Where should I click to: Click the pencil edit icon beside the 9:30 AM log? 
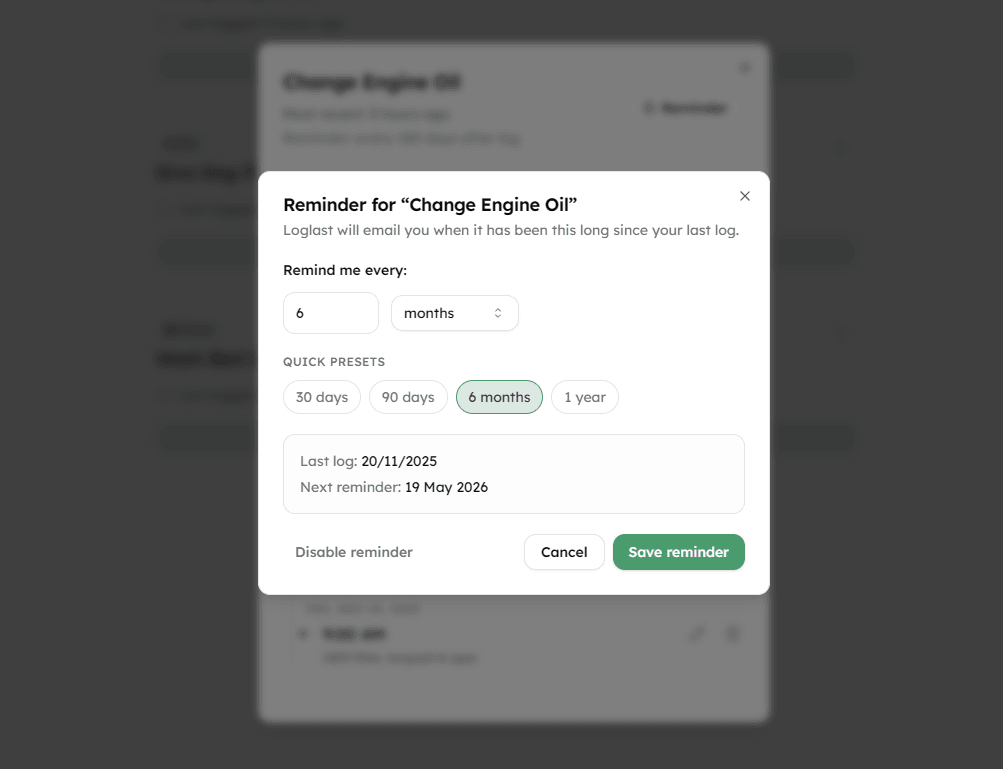pyautogui.click(x=697, y=633)
